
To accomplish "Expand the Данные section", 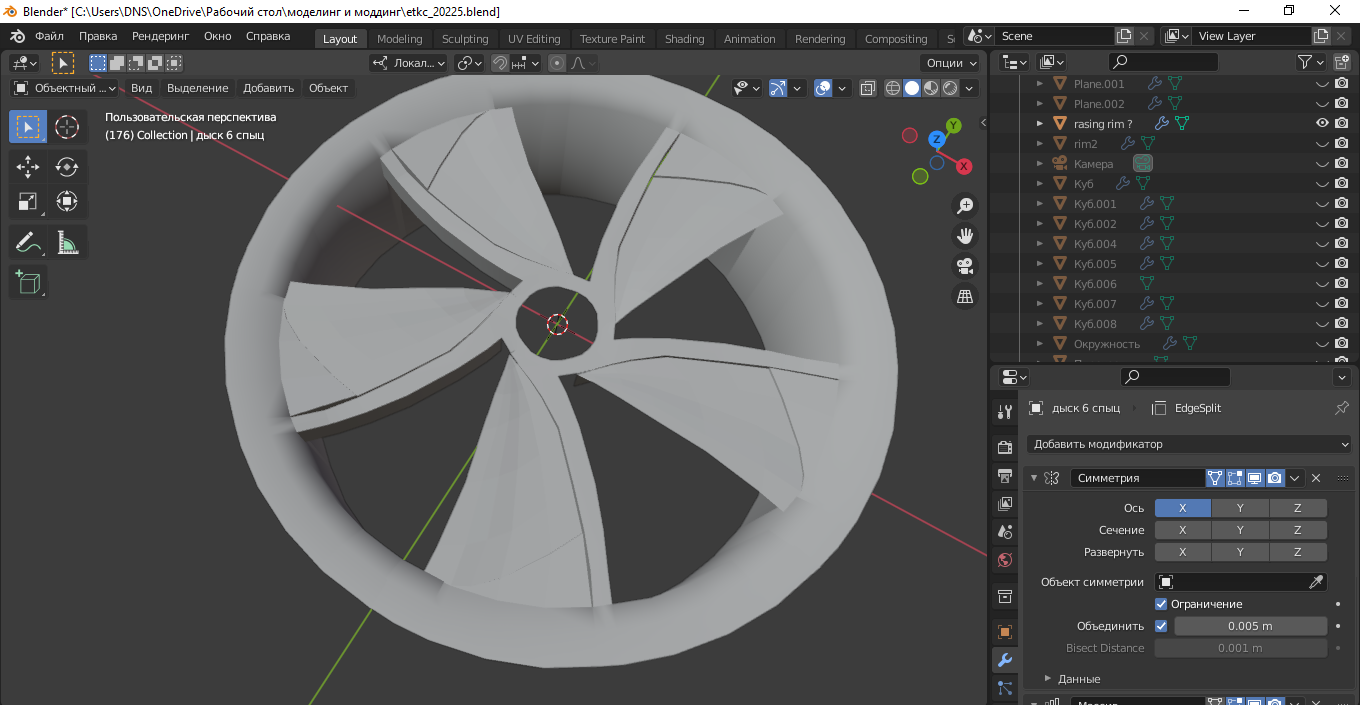I will pyautogui.click(x=1078, y=679).
